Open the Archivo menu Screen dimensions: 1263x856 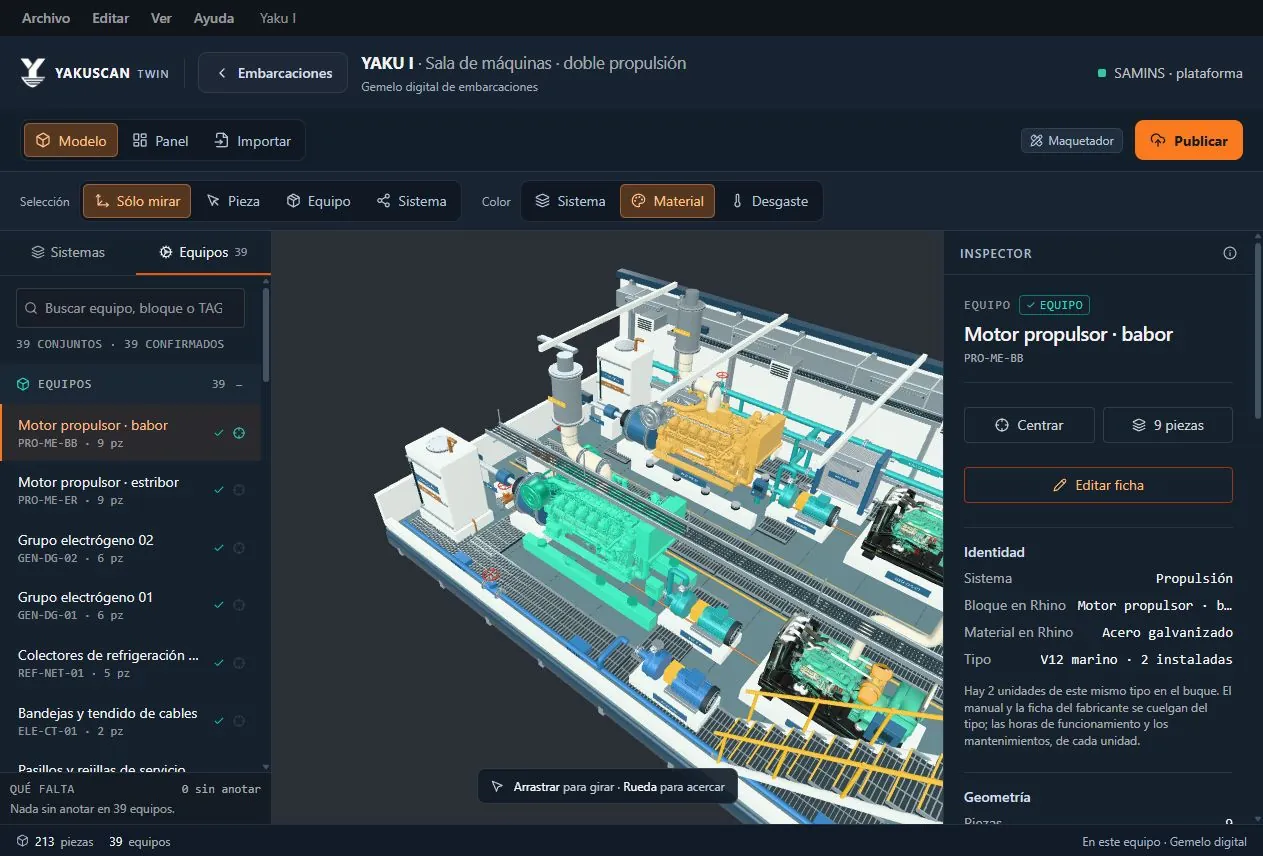(46, 18)
